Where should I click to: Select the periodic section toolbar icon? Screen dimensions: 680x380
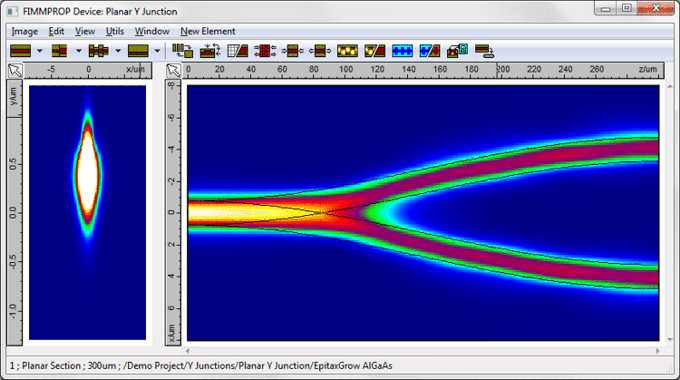pyautogui.click(x=98, y=51)
